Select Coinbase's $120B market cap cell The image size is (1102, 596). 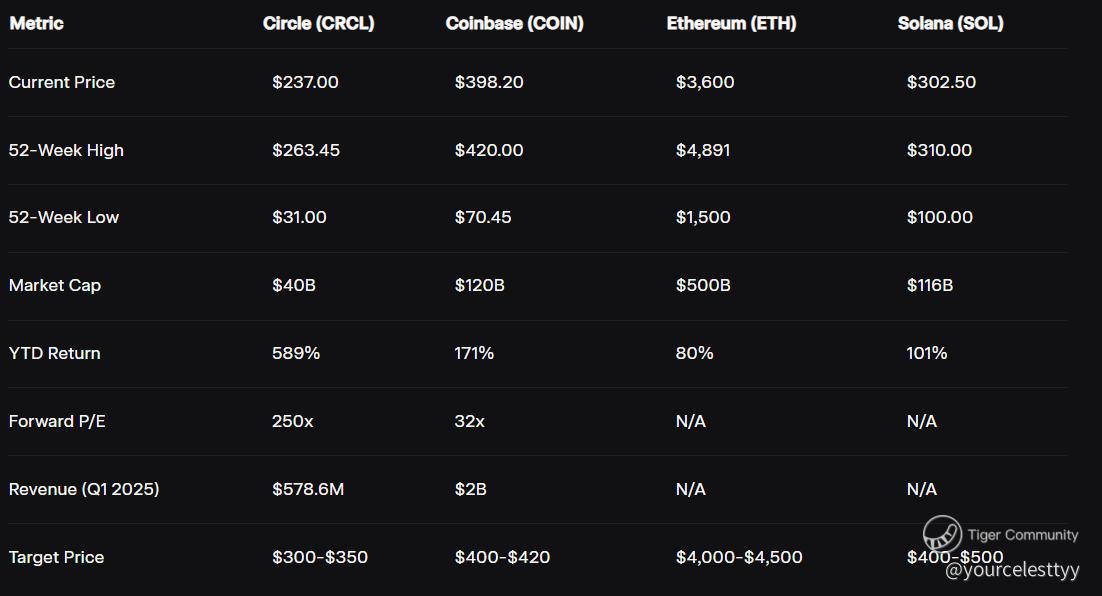[479, 286]
